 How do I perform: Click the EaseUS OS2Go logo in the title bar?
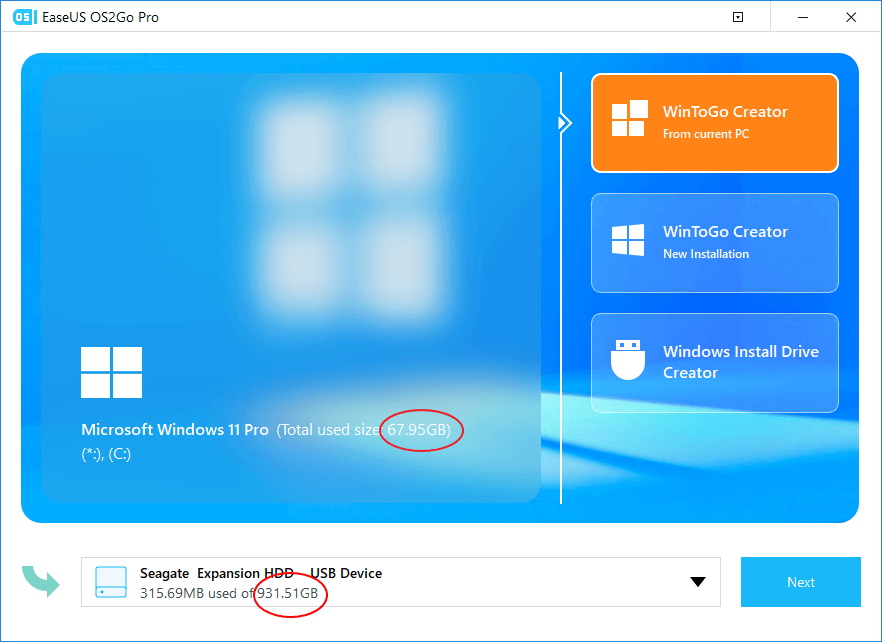tap(24, 17)
